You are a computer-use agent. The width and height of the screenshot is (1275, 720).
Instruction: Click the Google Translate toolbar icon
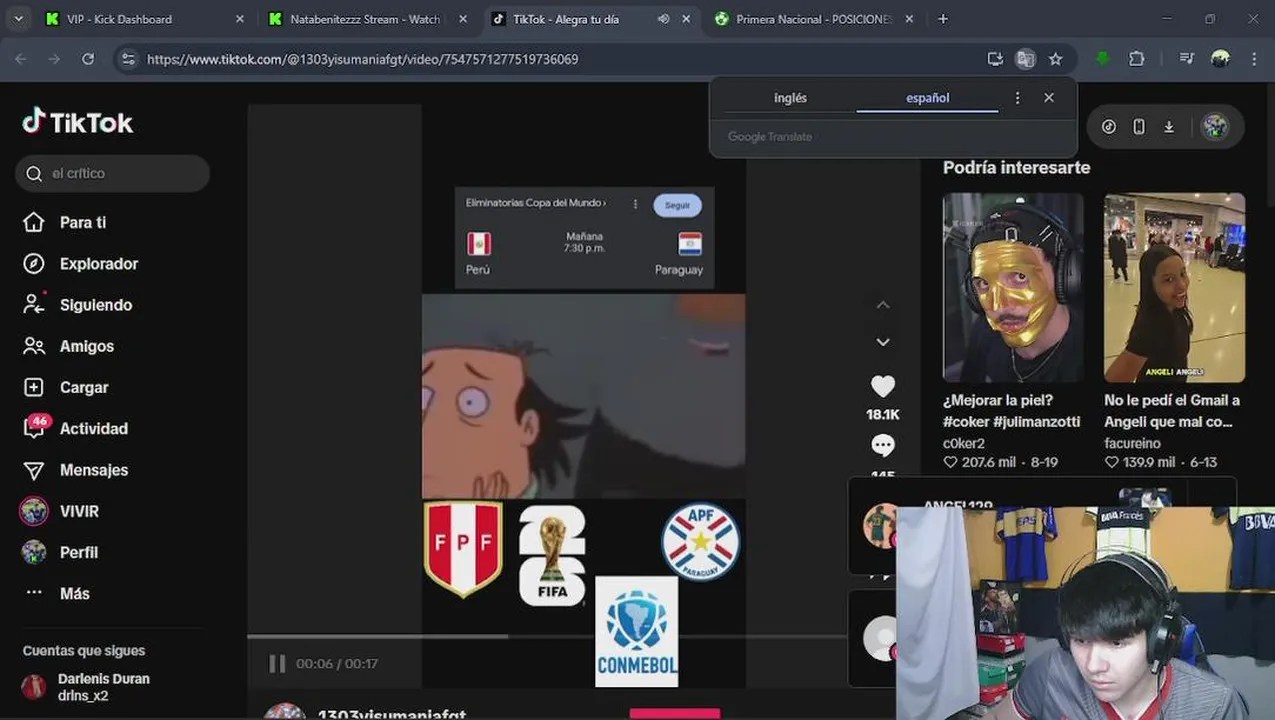click(x=1025, y=59)
